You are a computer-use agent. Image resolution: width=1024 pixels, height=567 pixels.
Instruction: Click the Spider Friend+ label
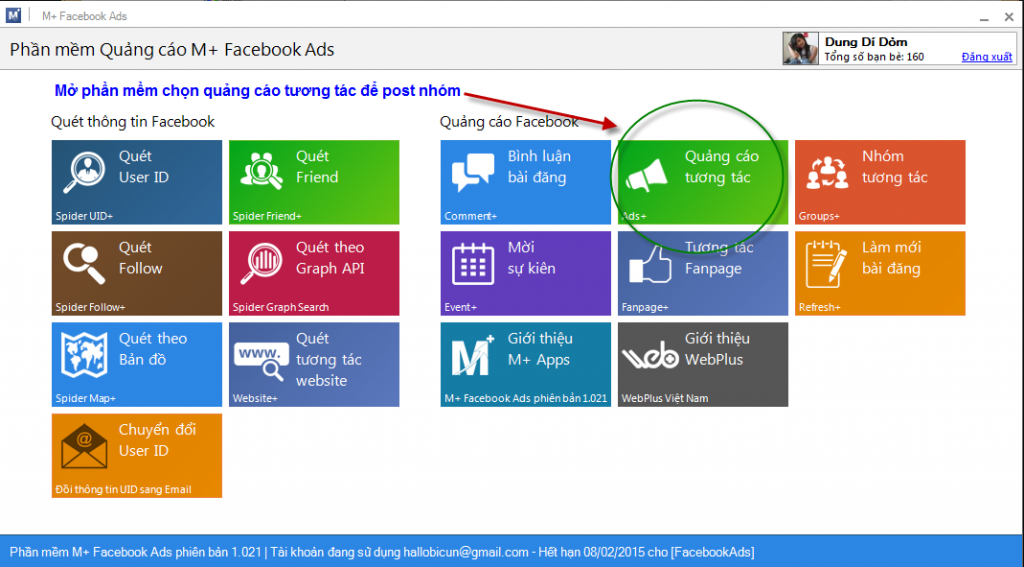[267, 216]
